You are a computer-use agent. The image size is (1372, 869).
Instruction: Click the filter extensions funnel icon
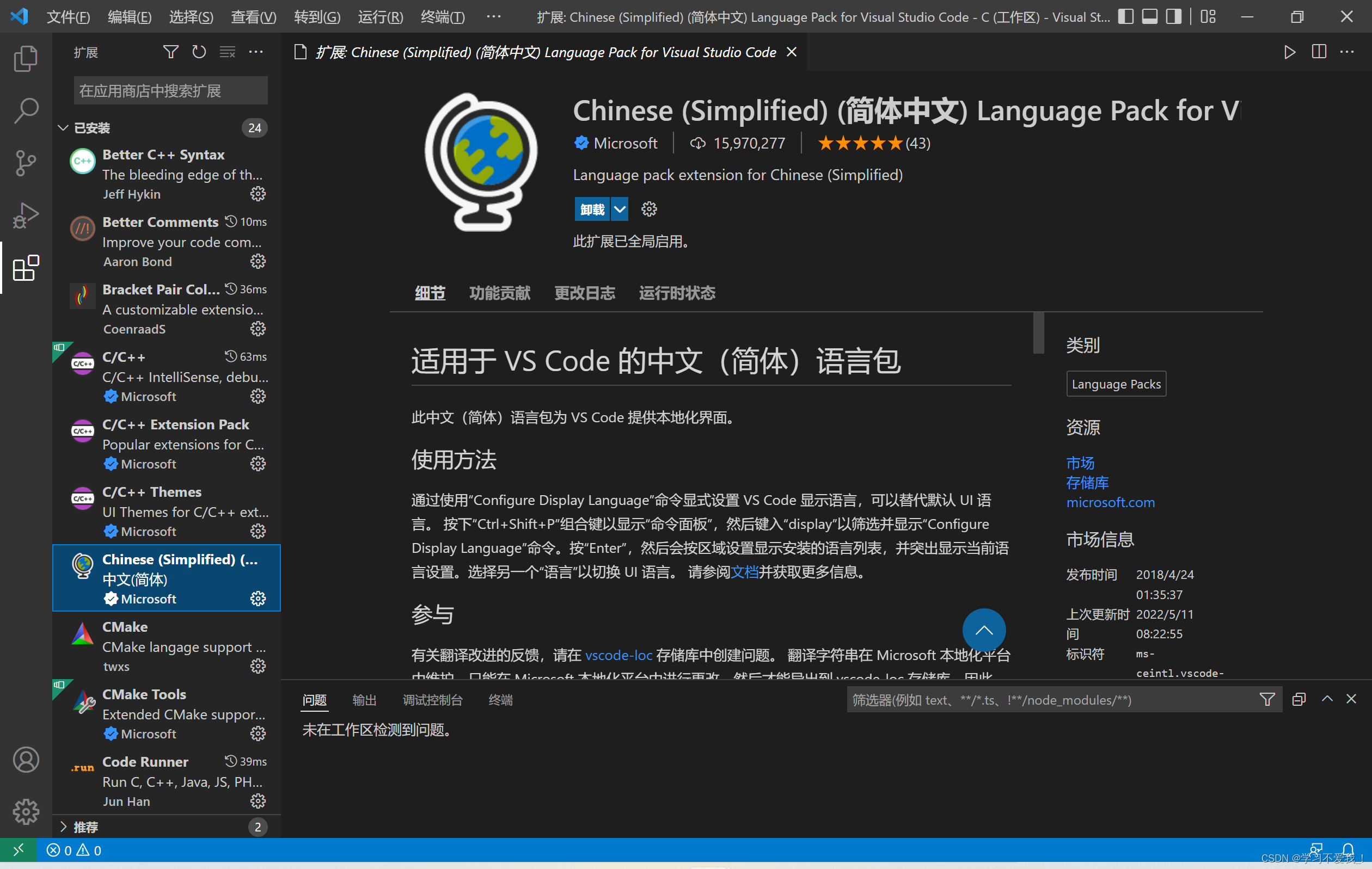click(170, 52)
